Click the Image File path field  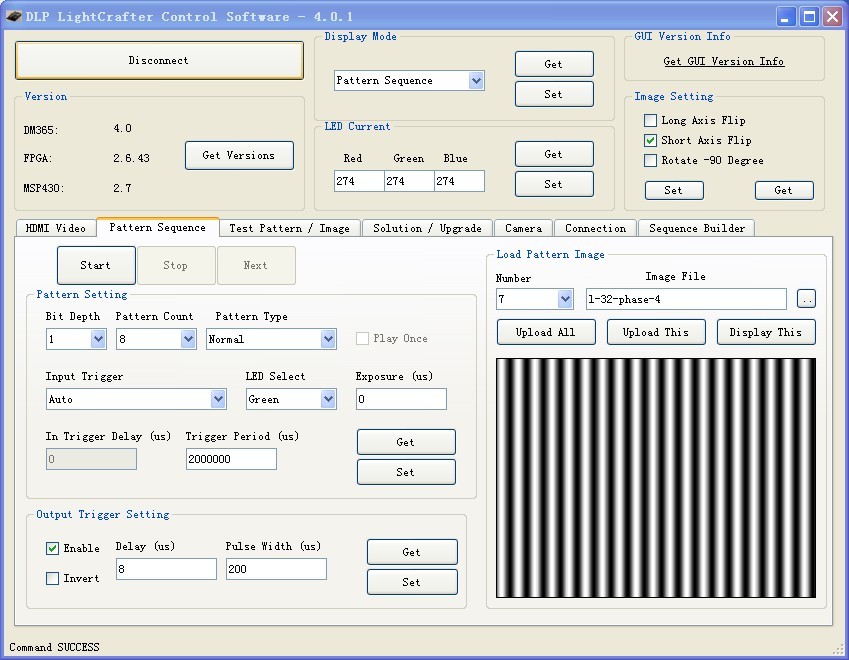click(686, 299)
